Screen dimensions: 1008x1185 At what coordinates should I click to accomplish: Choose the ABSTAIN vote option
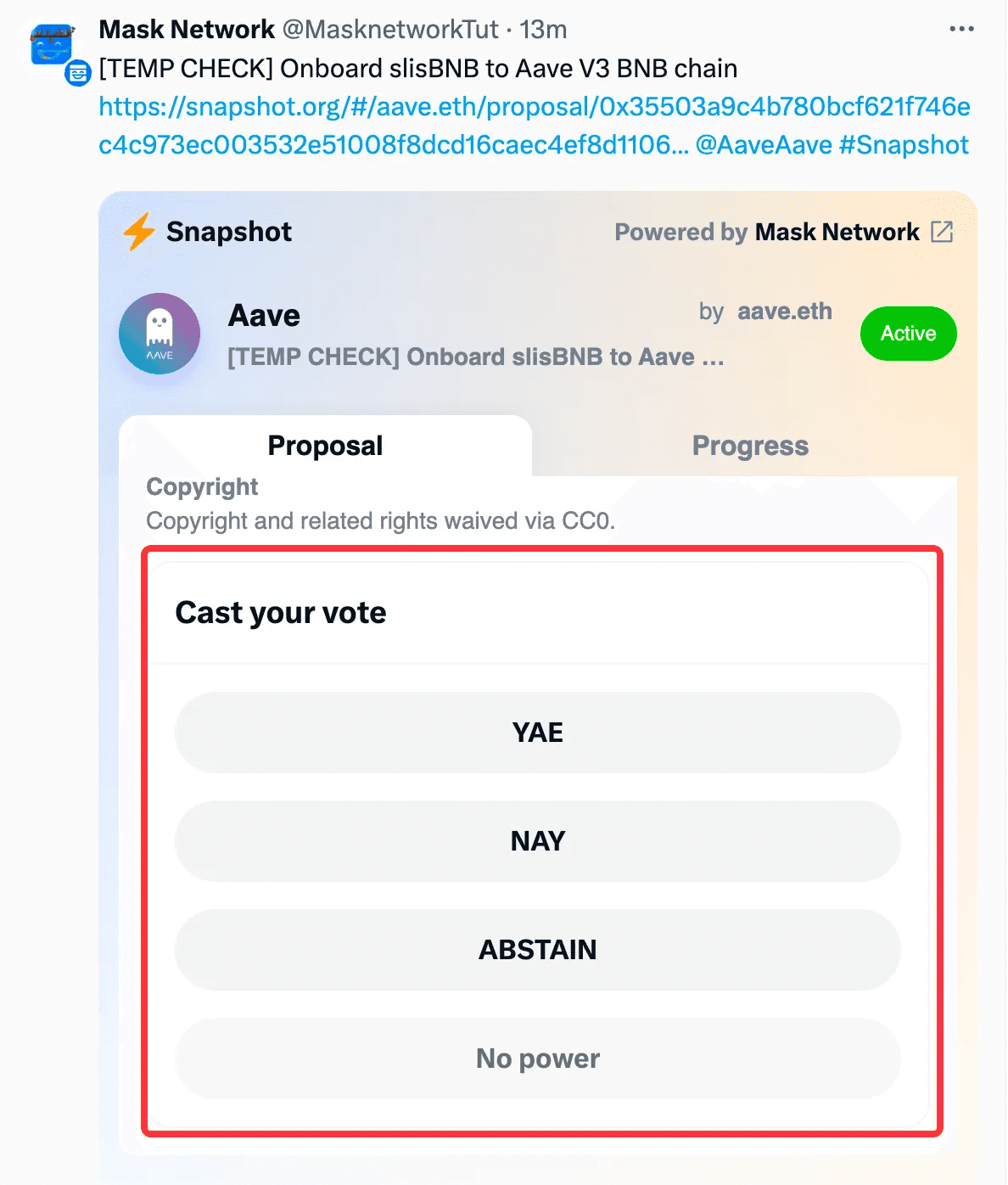pyautogui.click(x=537, y=950)
